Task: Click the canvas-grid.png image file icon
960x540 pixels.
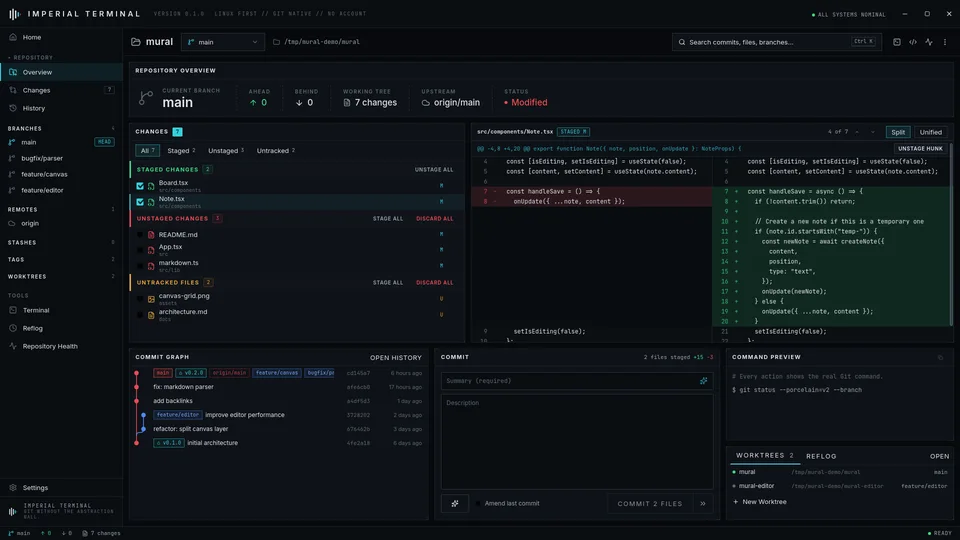Action: [x=151, y=299]
